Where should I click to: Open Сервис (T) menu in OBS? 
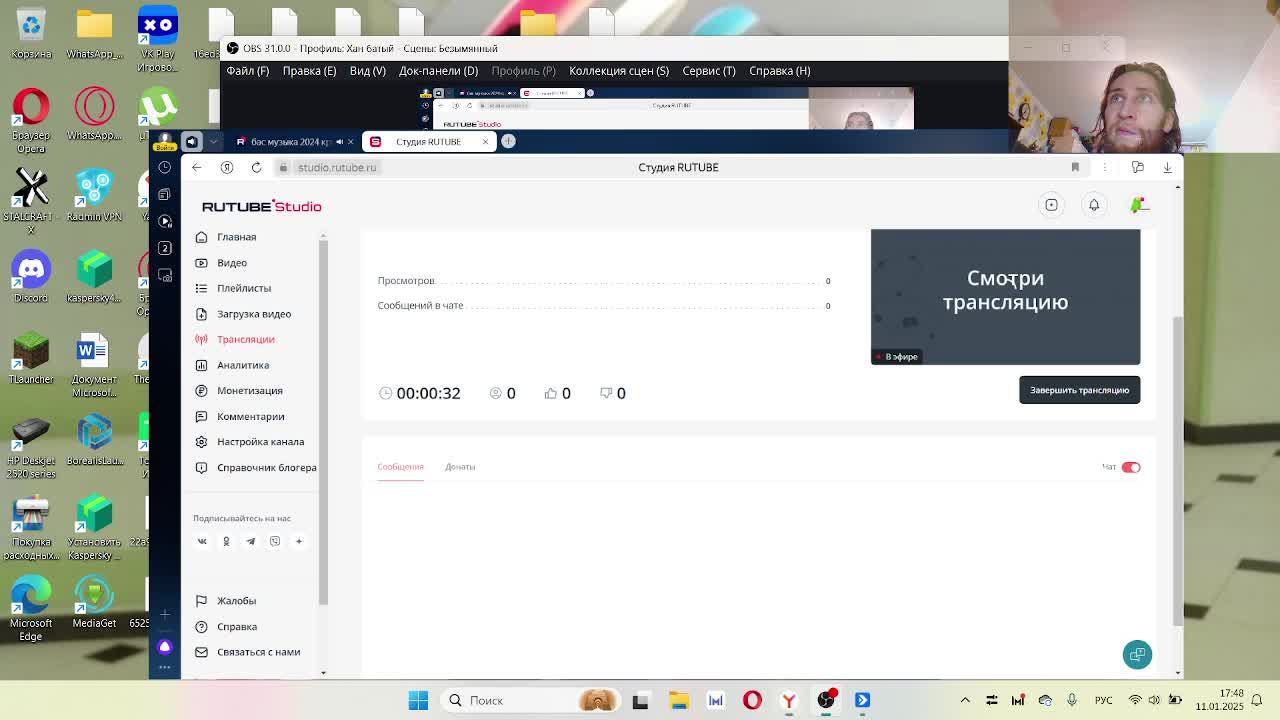point(709,71)
